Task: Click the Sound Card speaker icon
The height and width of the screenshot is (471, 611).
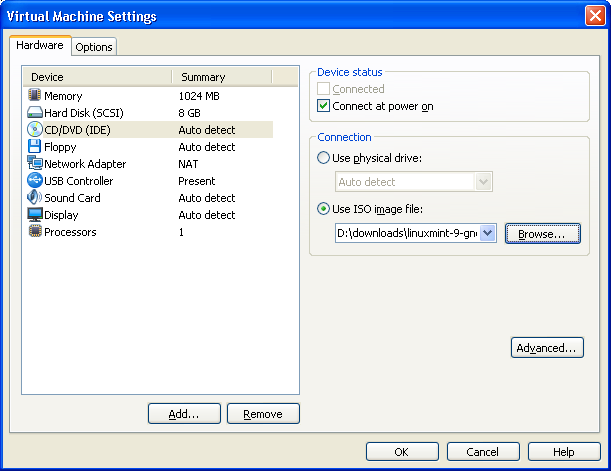Action: click(x=35, y=197)
